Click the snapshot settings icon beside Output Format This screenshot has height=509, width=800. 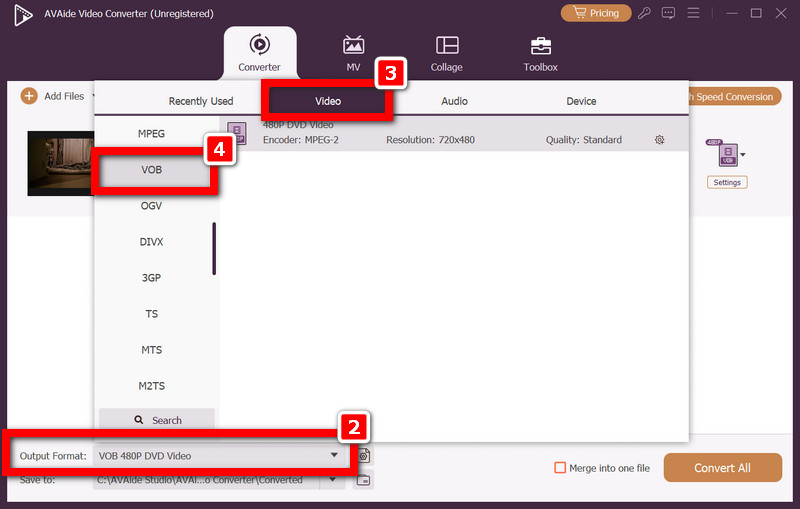click(x=364, y=455)
